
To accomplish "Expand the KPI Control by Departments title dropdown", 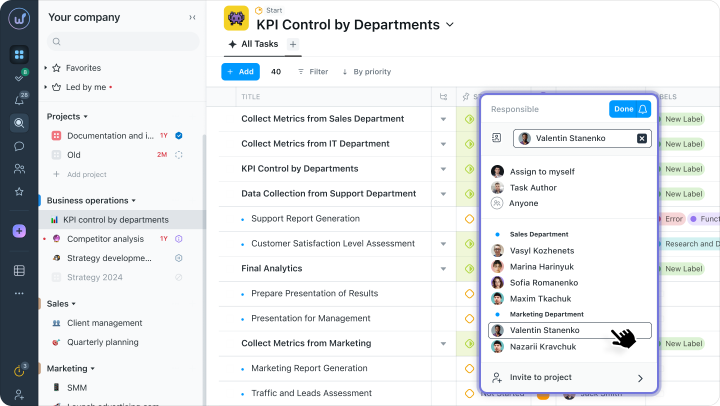I will tap(450, 24).
